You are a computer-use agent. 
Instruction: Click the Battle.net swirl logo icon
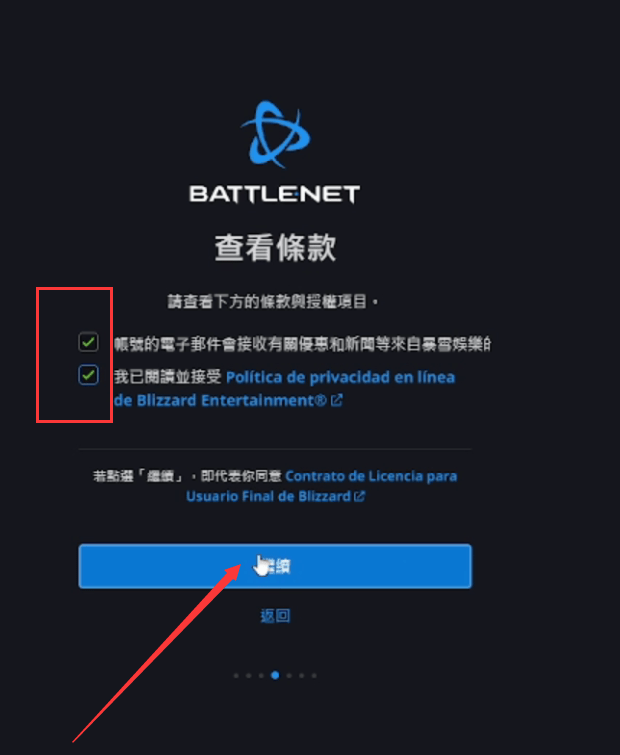pos(276,134)
